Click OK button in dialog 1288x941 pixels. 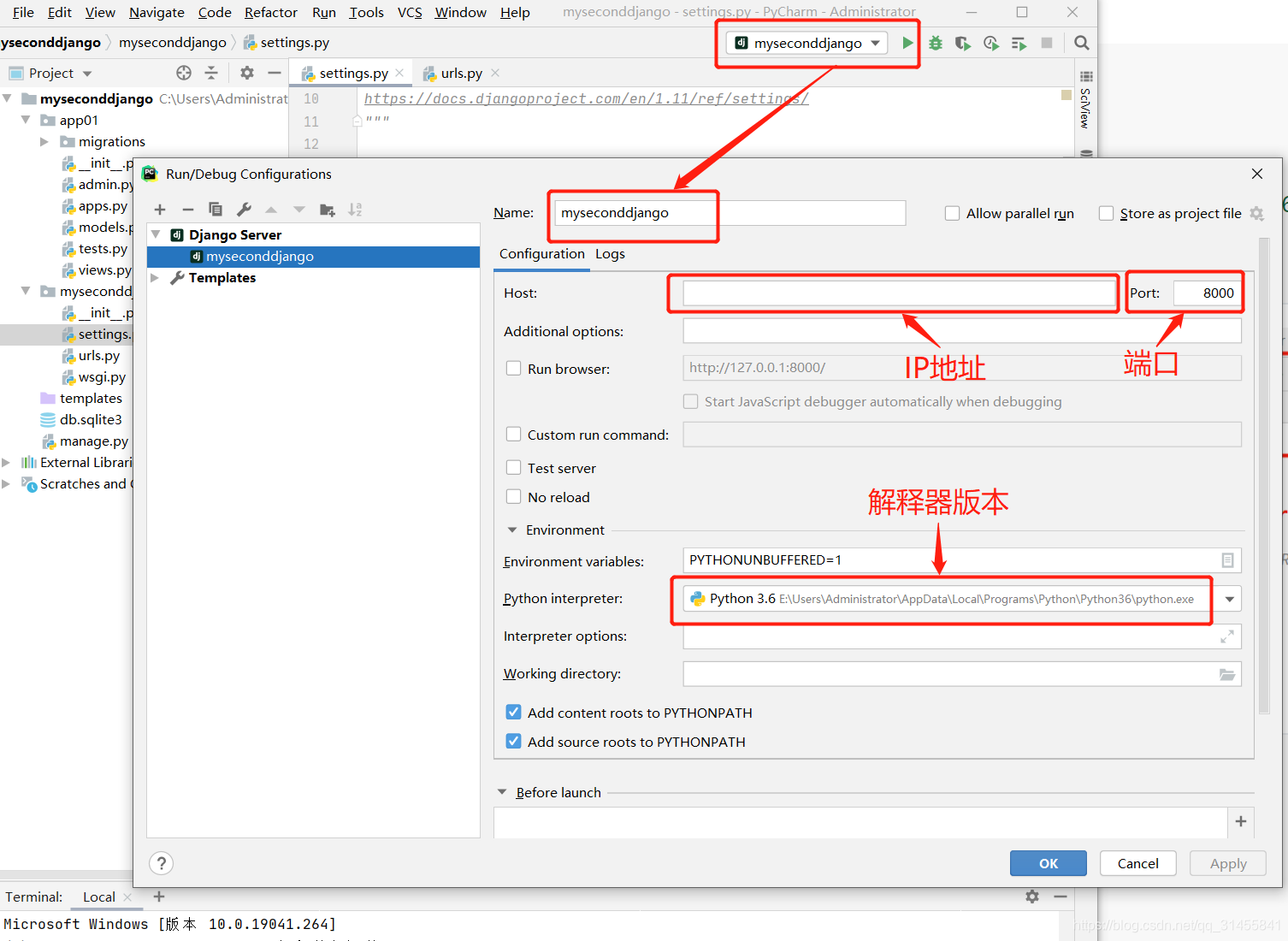click(x=1049, y=863)
